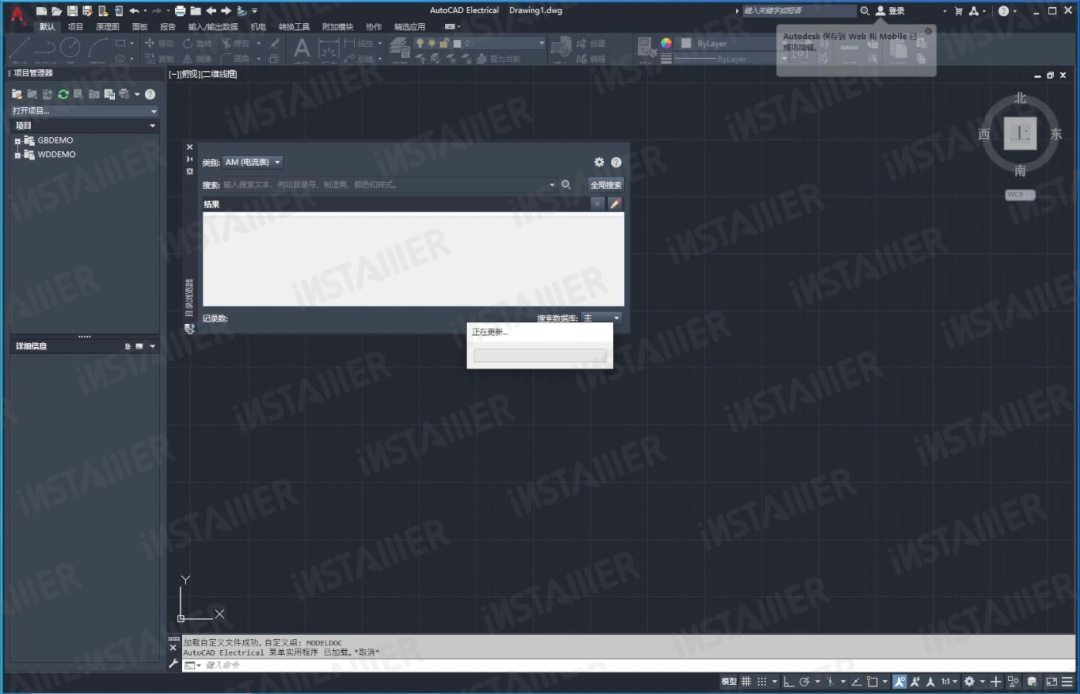1080x694 pixels.
Task: Switch to the 项目 ribbon tab
Action: tap(76, 27)
